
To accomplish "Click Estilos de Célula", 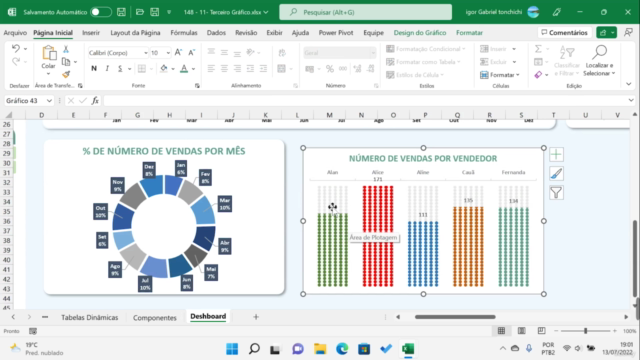I will (x=415, y=75).
